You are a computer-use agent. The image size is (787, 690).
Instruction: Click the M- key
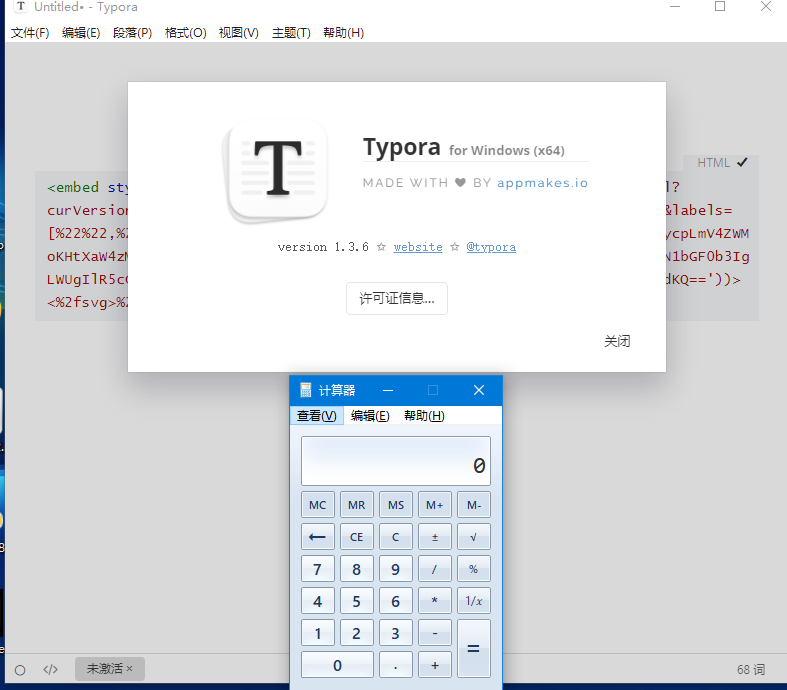(x=474, y=505)
